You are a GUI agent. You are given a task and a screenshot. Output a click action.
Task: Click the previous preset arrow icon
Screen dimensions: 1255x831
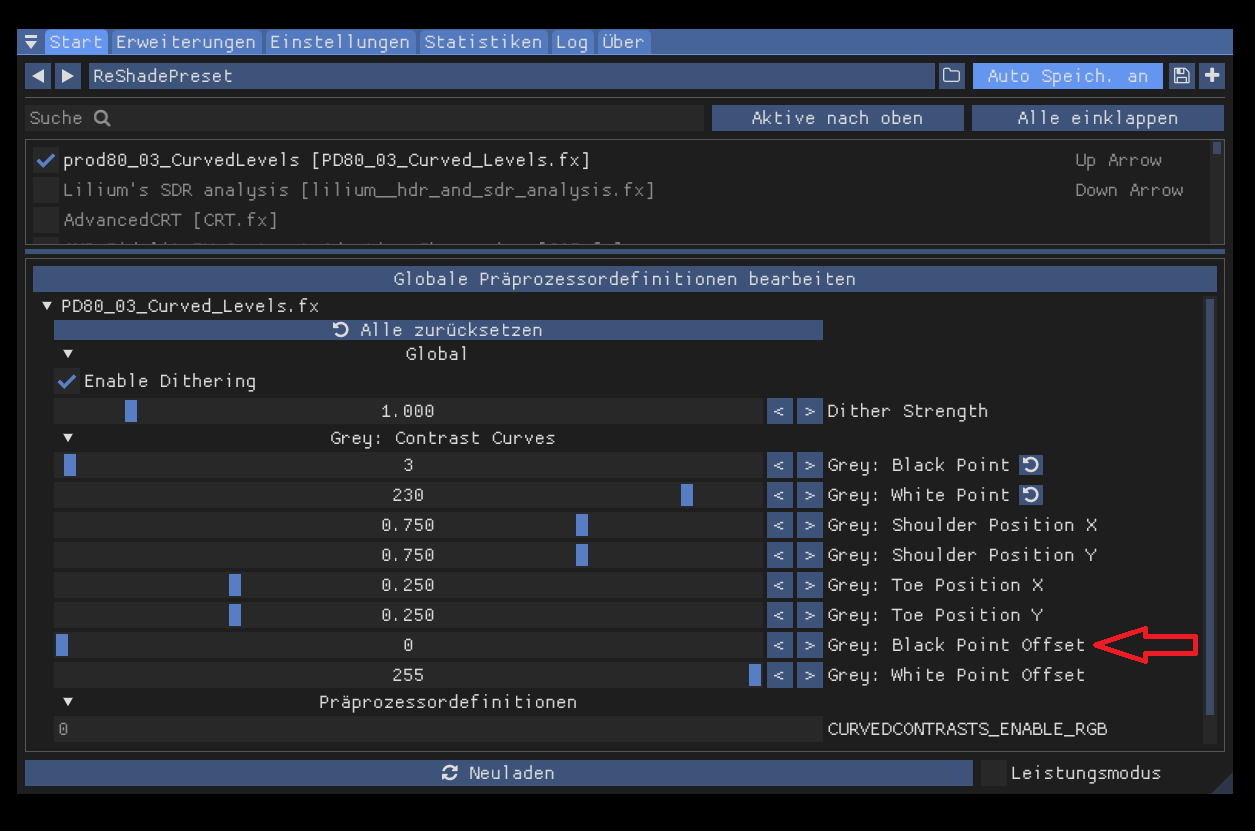38,76
